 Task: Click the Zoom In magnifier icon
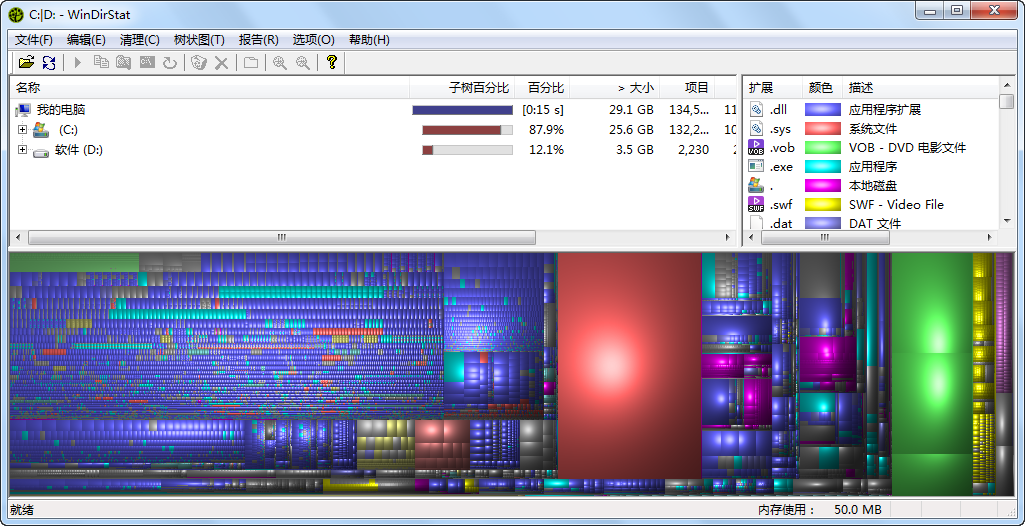coord(279,62)
